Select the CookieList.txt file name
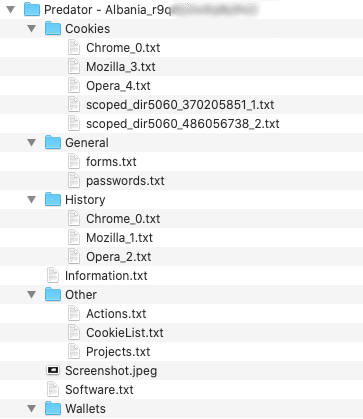 [x=125, y=333]
